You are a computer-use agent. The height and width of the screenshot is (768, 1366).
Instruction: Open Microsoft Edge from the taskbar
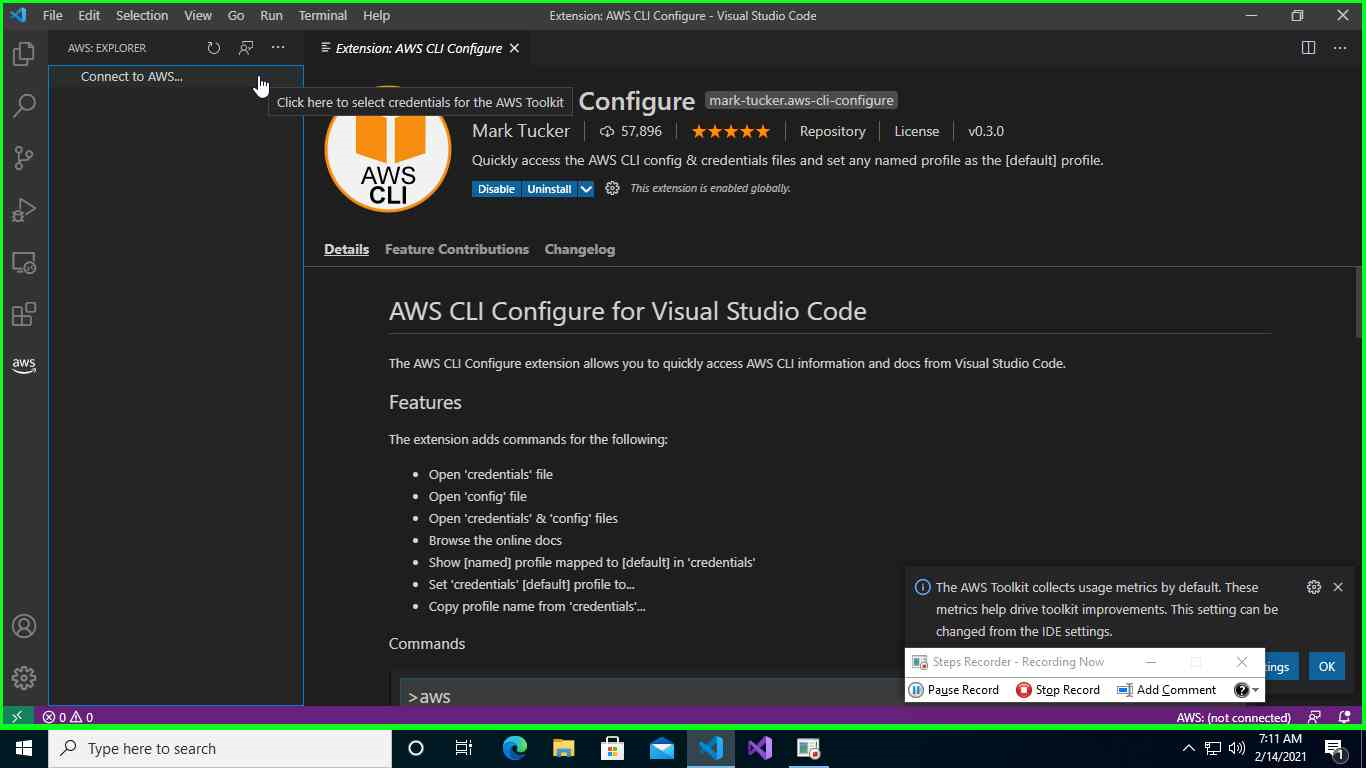[514, 748]
